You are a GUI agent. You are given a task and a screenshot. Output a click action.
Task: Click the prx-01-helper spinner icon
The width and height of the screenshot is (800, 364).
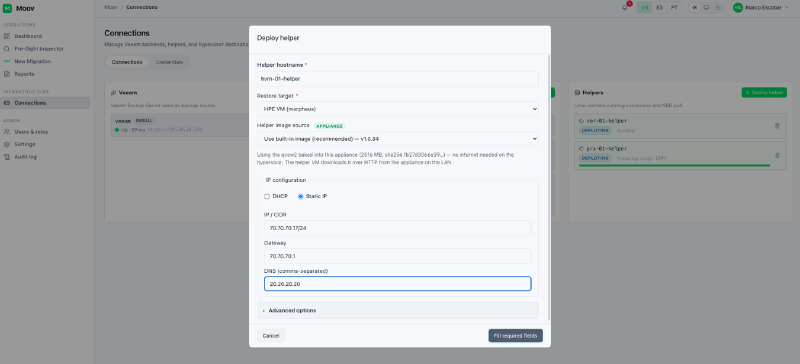(581, 149)
